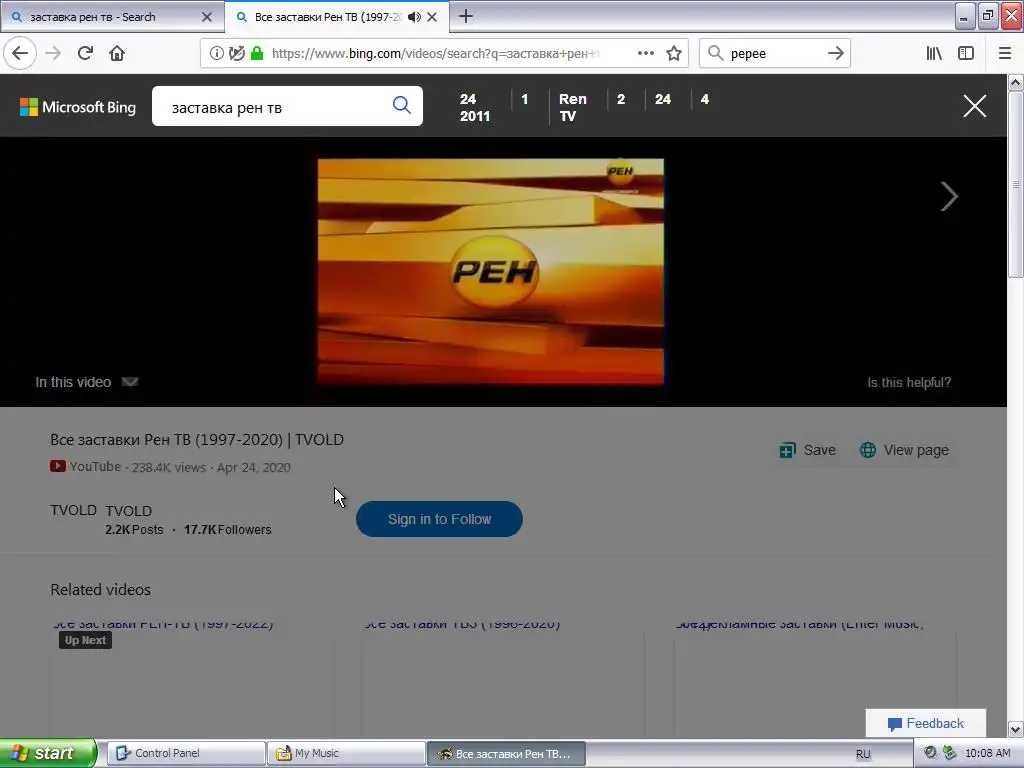Screen dimensions: 1024x768
Task: Select the '24 2011' filter chip
Action: (475, 108)
